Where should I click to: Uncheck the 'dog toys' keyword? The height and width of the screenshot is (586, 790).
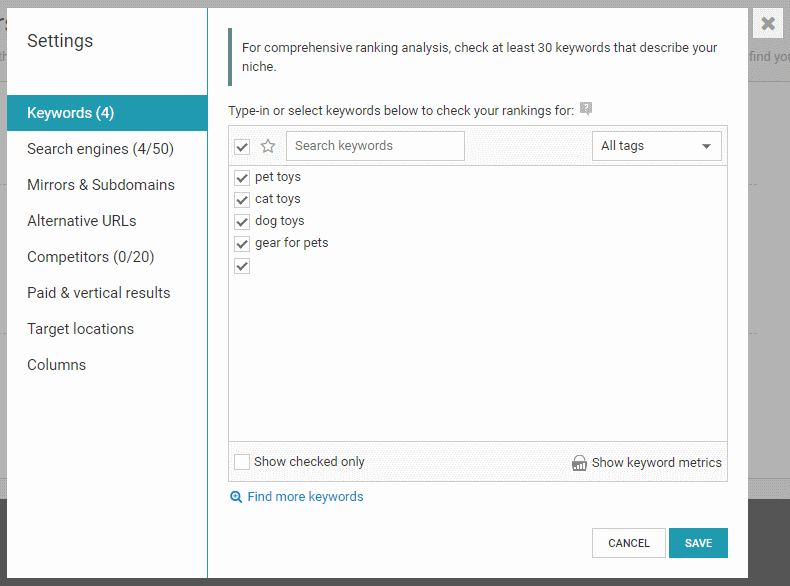[x=242, y=222]
